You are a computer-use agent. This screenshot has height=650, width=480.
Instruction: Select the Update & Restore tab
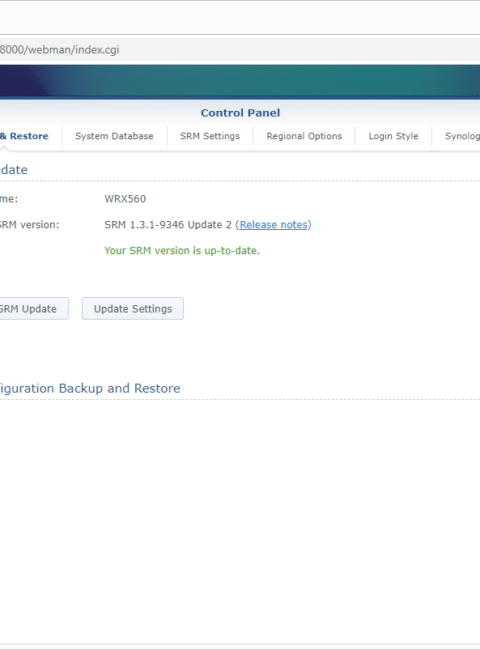24,136
